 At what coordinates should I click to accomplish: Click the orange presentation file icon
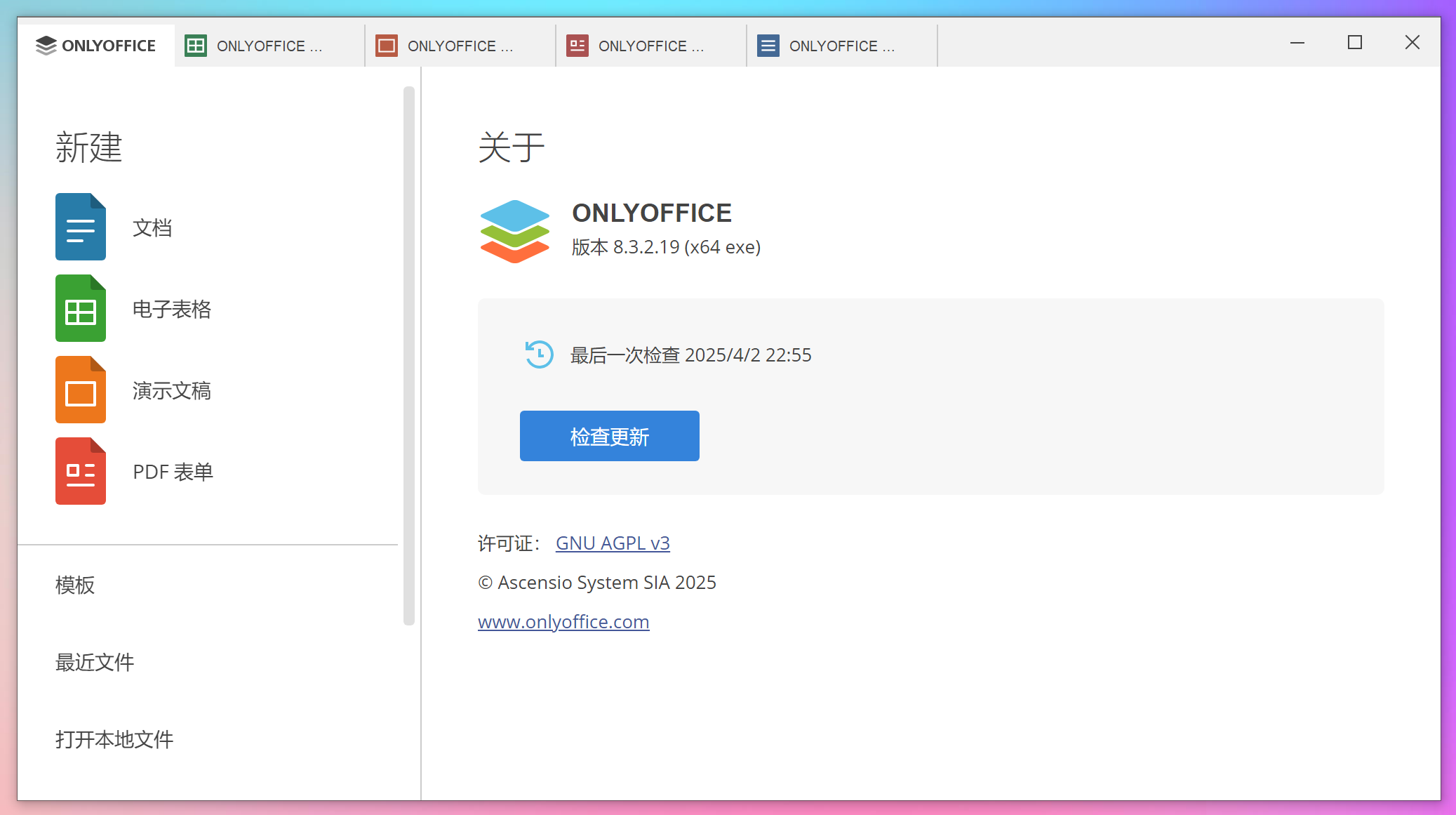[80, 390]
